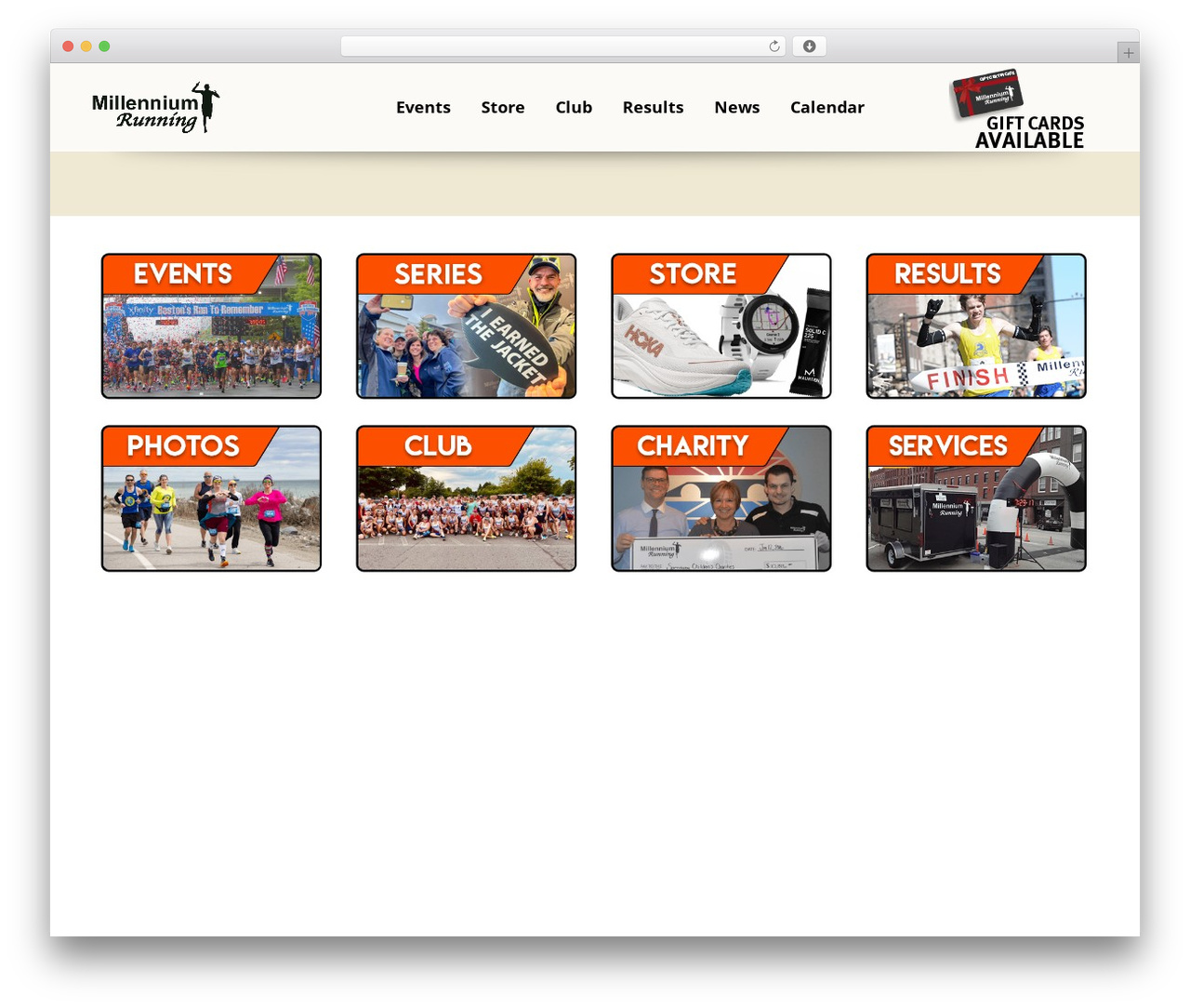Open a new tab with plus button
The width and height of the screenshot is (1190, 1008).
(1129, 53)
